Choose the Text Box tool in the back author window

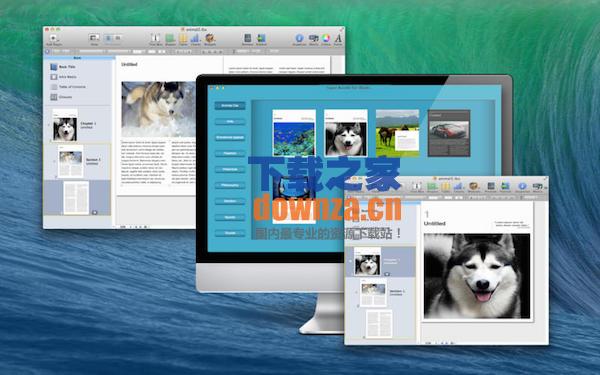pyautogui.click(x=155, y=38)
